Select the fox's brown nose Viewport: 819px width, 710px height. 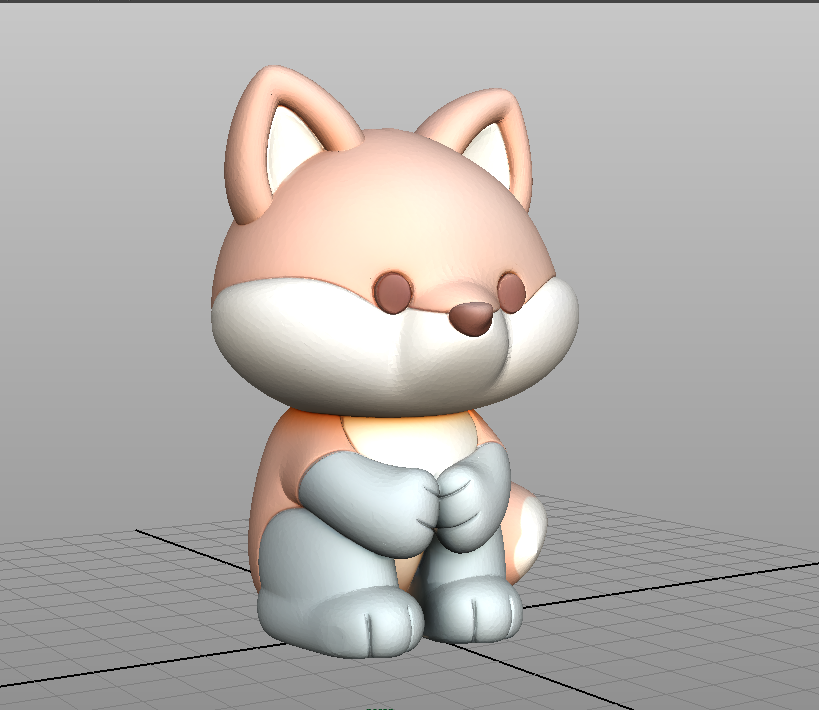point(472,318)
